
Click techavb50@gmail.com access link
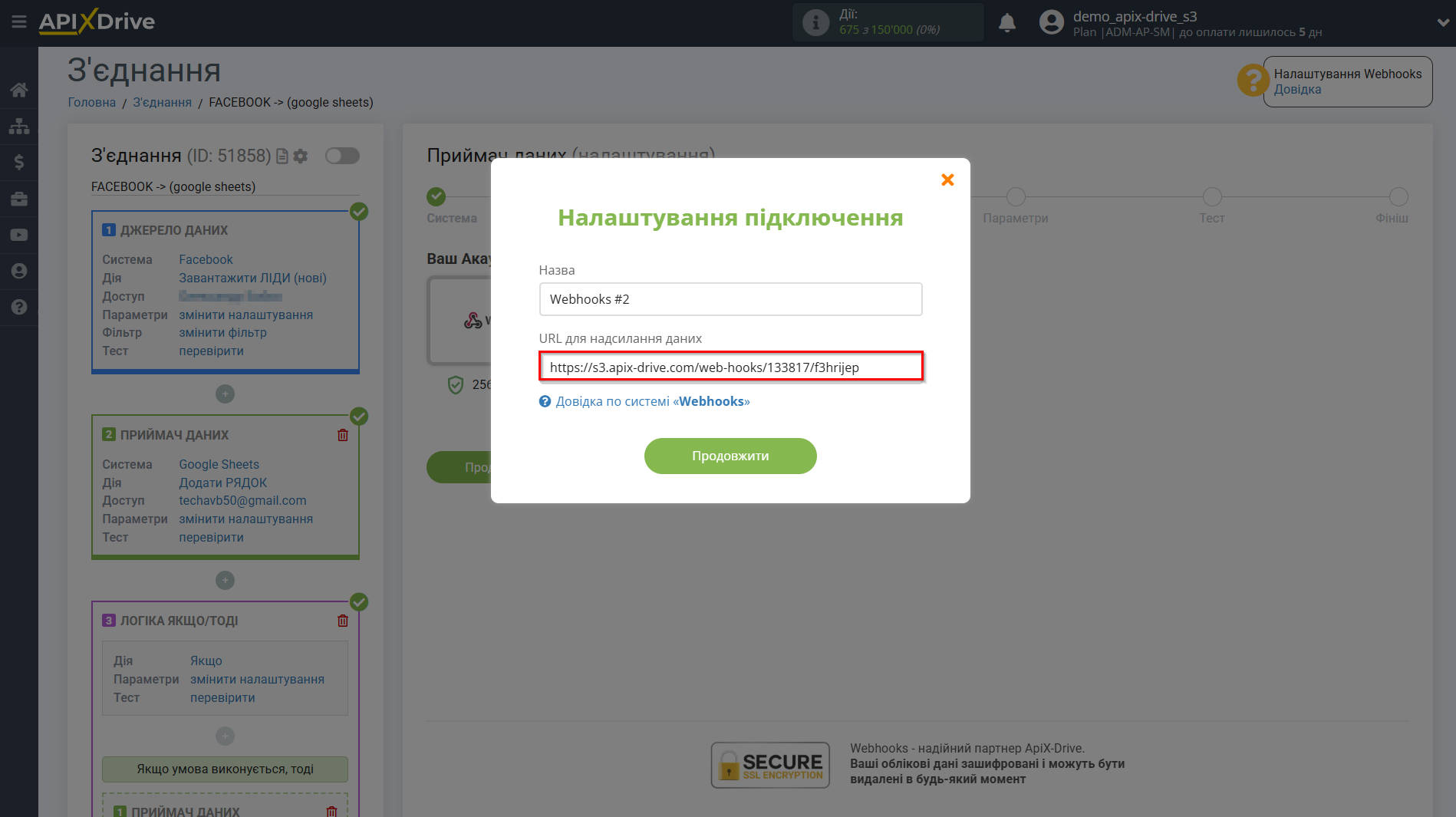242,500
